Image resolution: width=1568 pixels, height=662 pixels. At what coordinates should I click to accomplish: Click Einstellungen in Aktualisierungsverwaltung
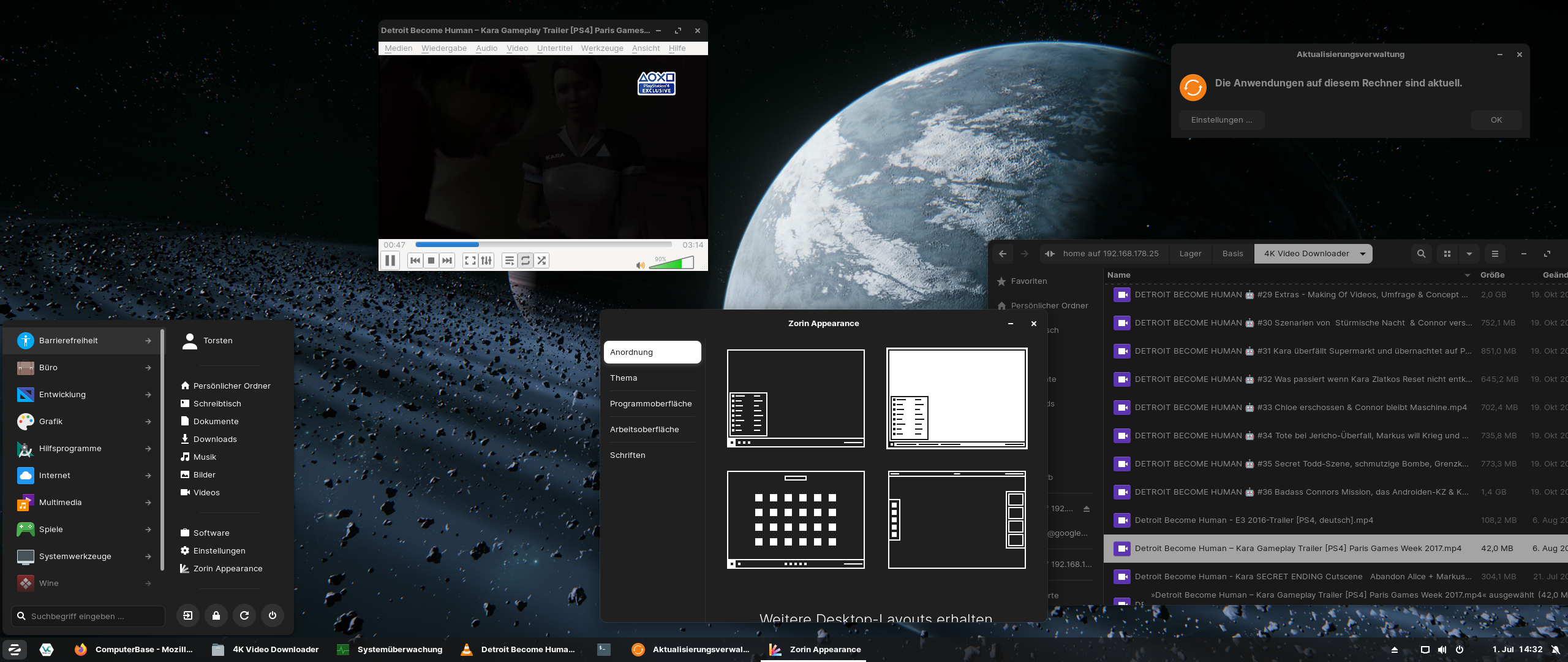click(x=1222, y=120)
